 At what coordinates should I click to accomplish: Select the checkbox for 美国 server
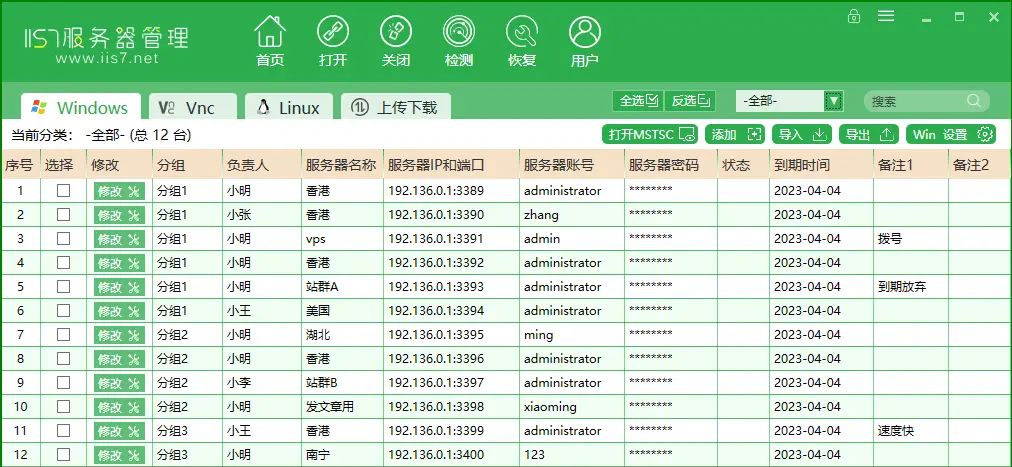63,310
